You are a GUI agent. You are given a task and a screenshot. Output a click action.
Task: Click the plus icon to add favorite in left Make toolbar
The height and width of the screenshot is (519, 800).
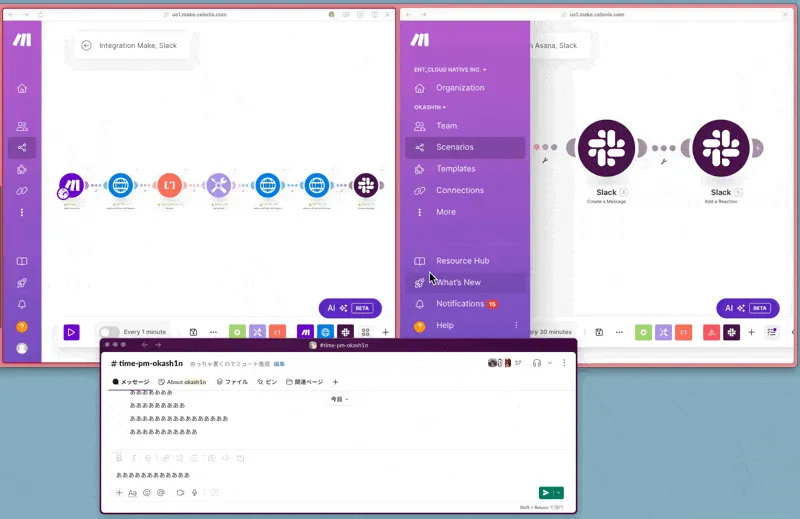385,332
